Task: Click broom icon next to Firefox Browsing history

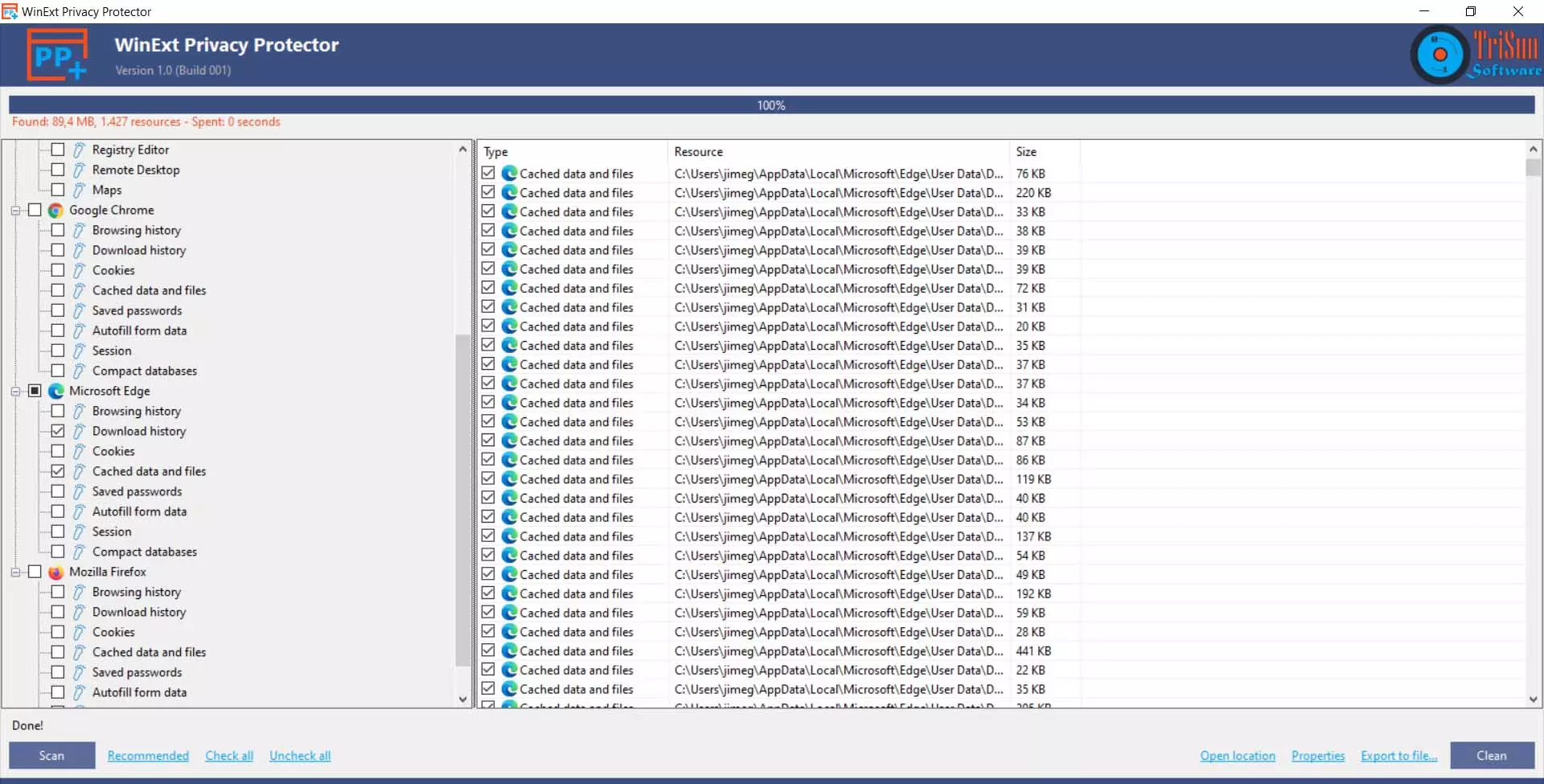Action: point(79,592)
